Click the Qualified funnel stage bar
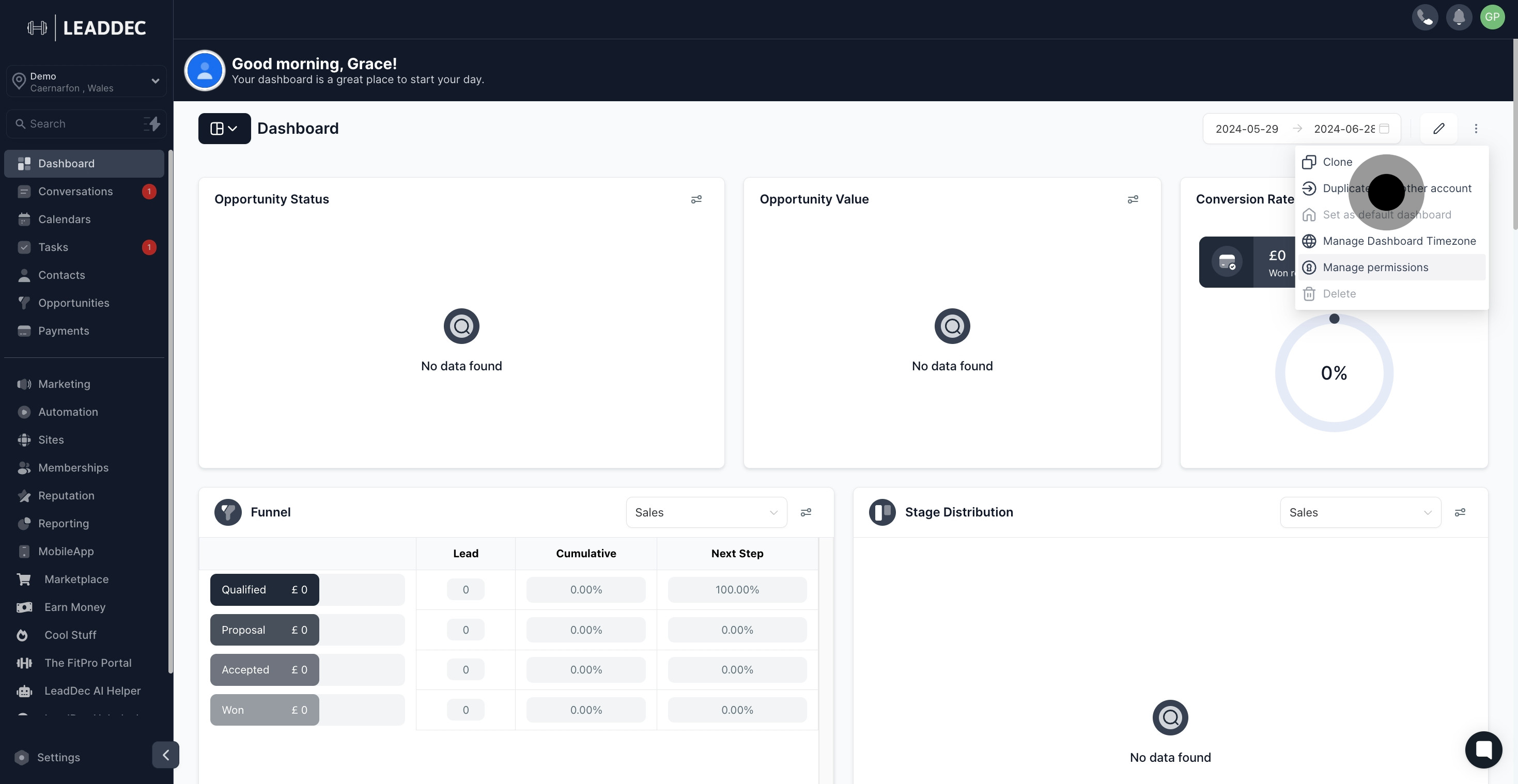 [x=265, y=590]
